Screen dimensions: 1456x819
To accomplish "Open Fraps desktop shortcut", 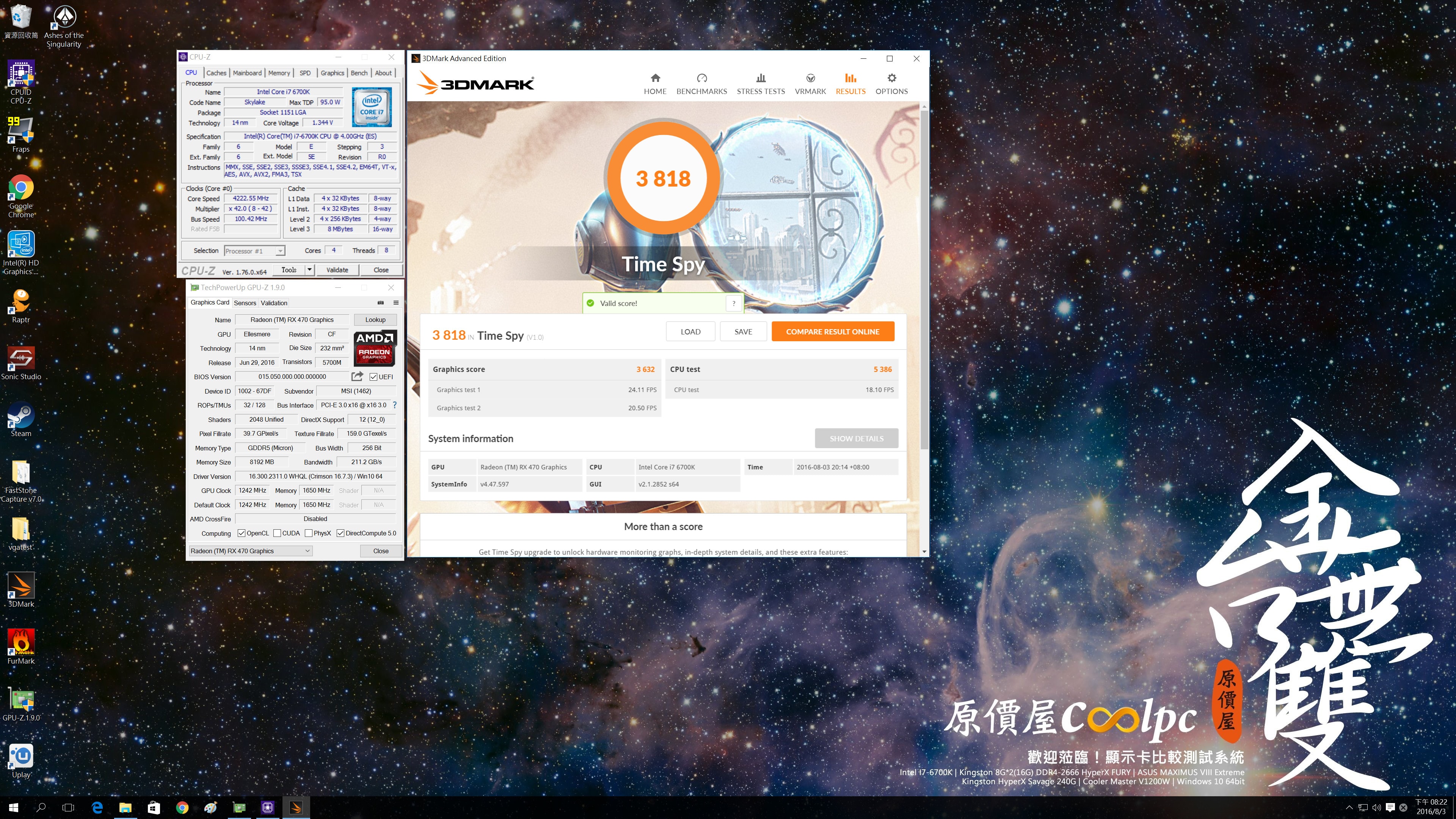I will tap(21, 135).
